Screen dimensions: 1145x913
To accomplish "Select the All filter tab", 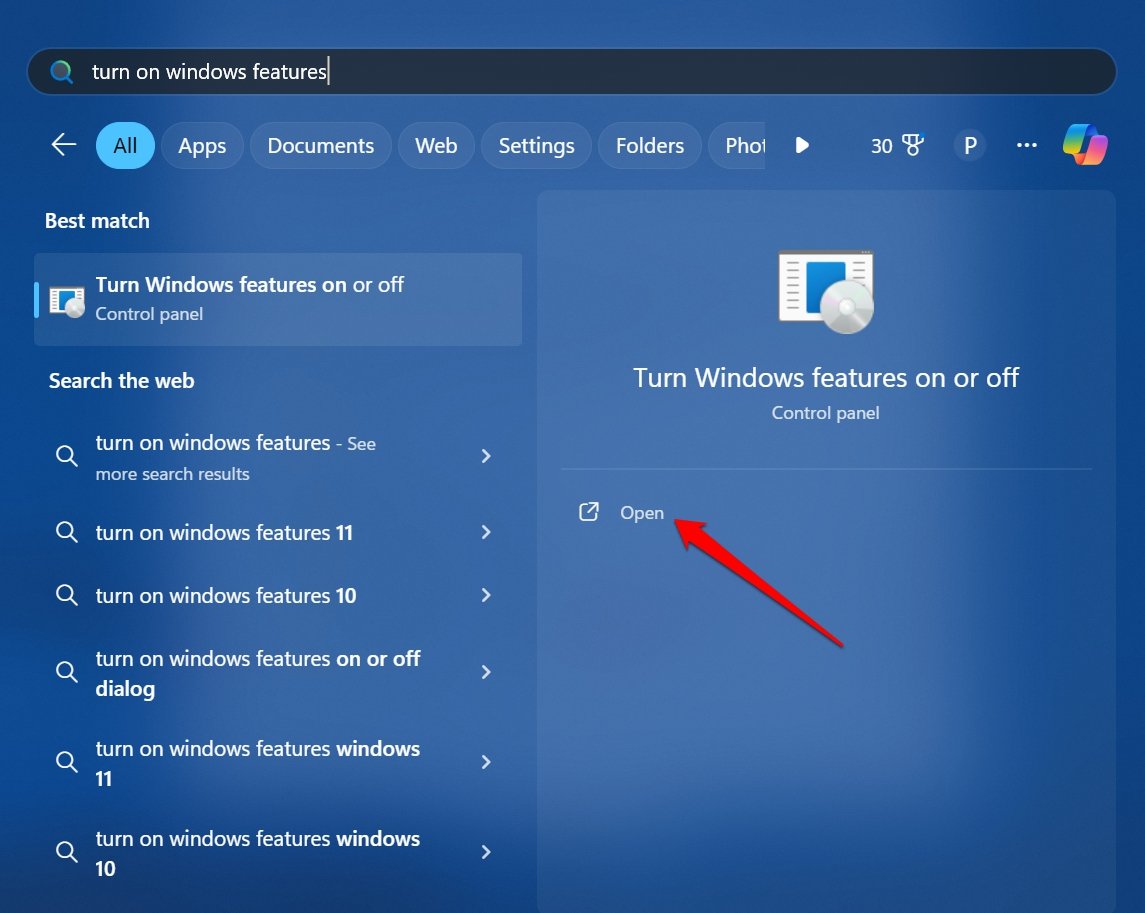I will coord(125,145).
